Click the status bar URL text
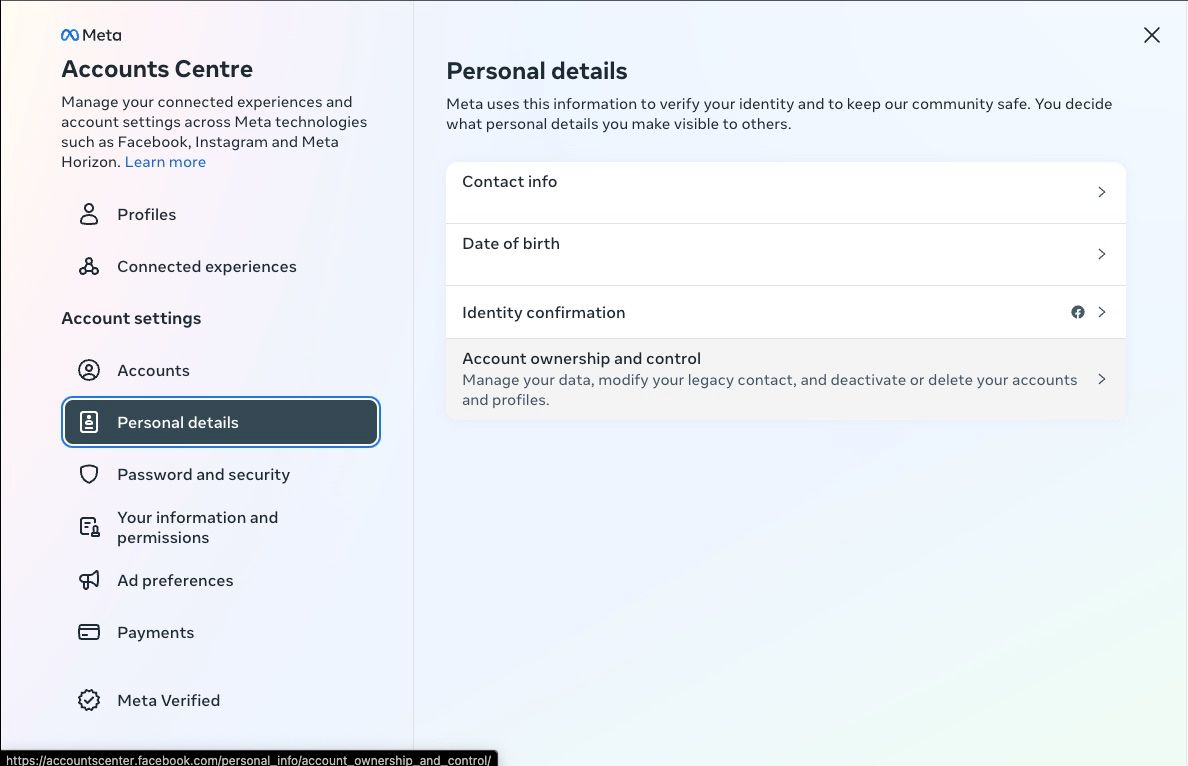 [248, 760]
